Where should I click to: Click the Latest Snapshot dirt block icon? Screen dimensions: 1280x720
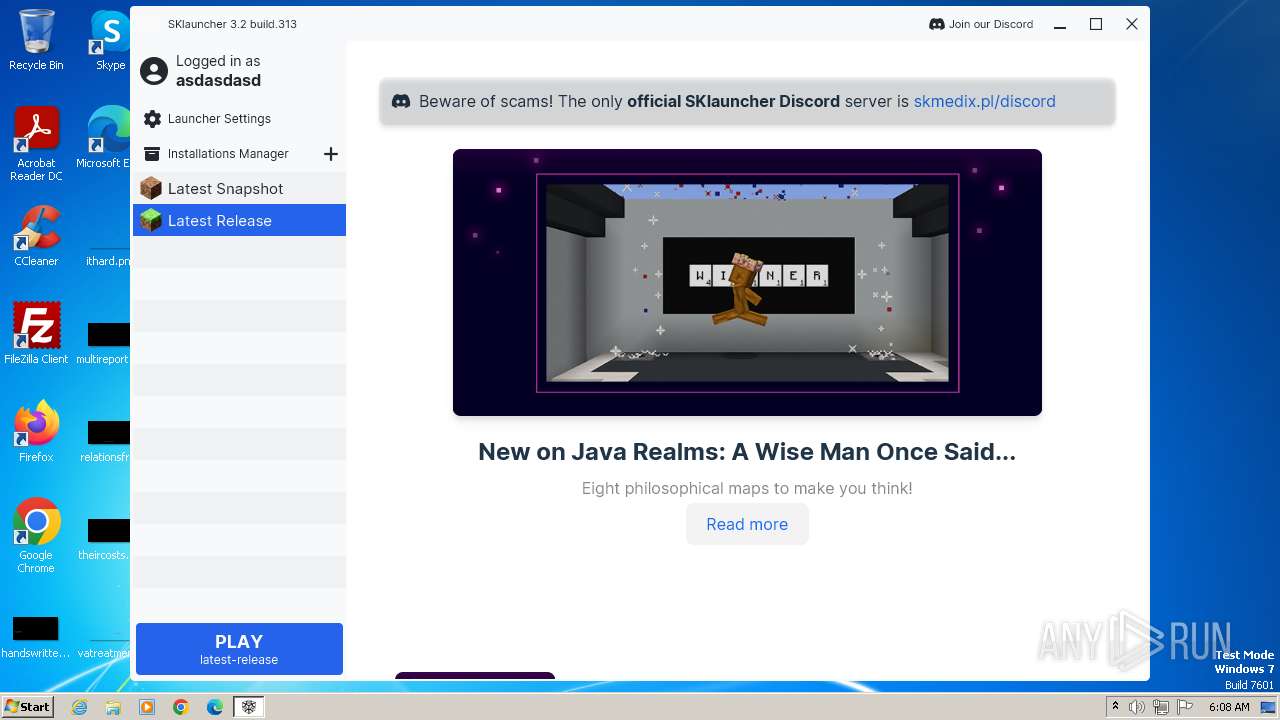click(x=151, y=188)
